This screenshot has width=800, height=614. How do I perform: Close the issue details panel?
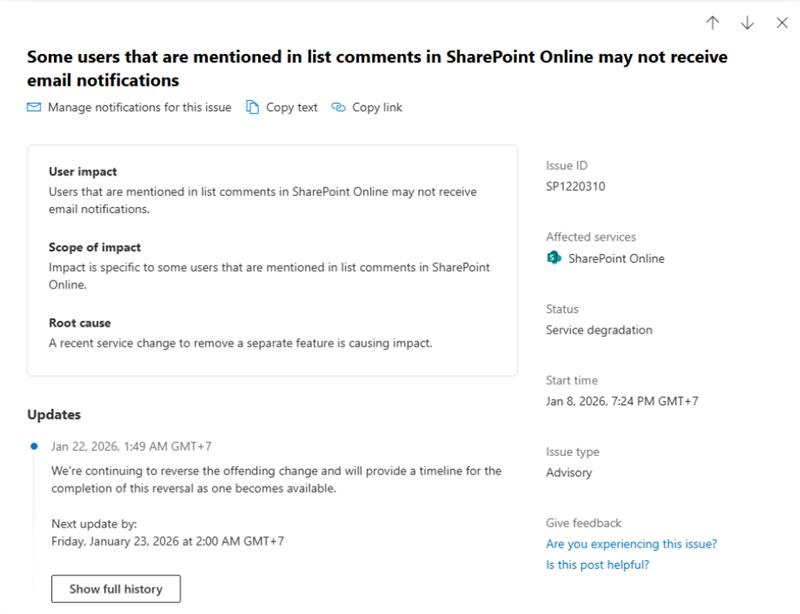click(782, 23)
